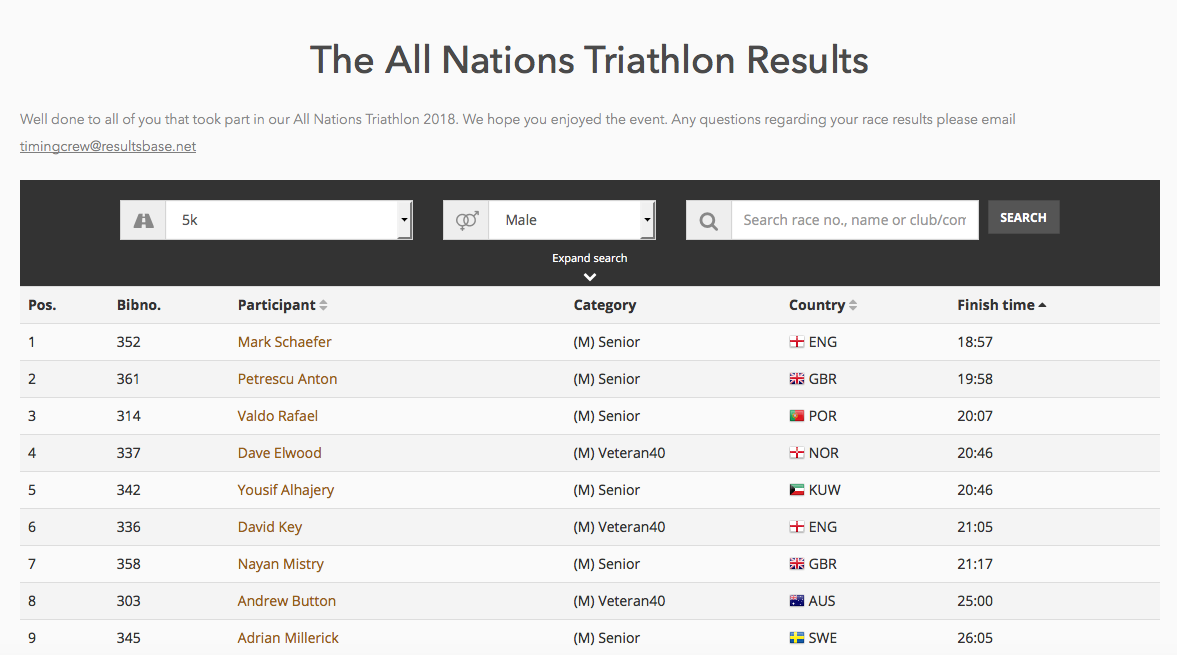Sort by the Participant column header
The height and width of the screenshot is (655, 1177).
[276, 305]
